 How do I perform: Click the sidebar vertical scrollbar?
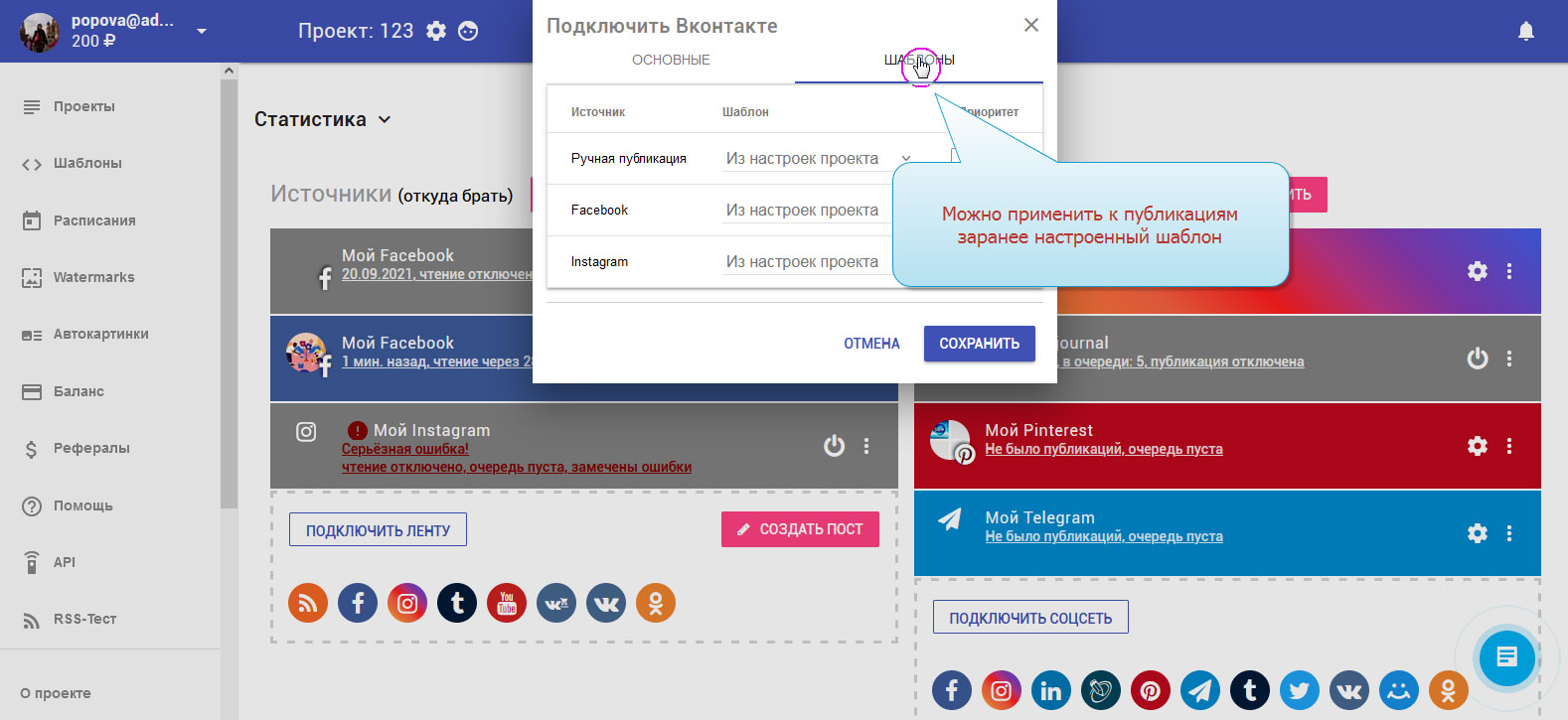coord(229,298)
